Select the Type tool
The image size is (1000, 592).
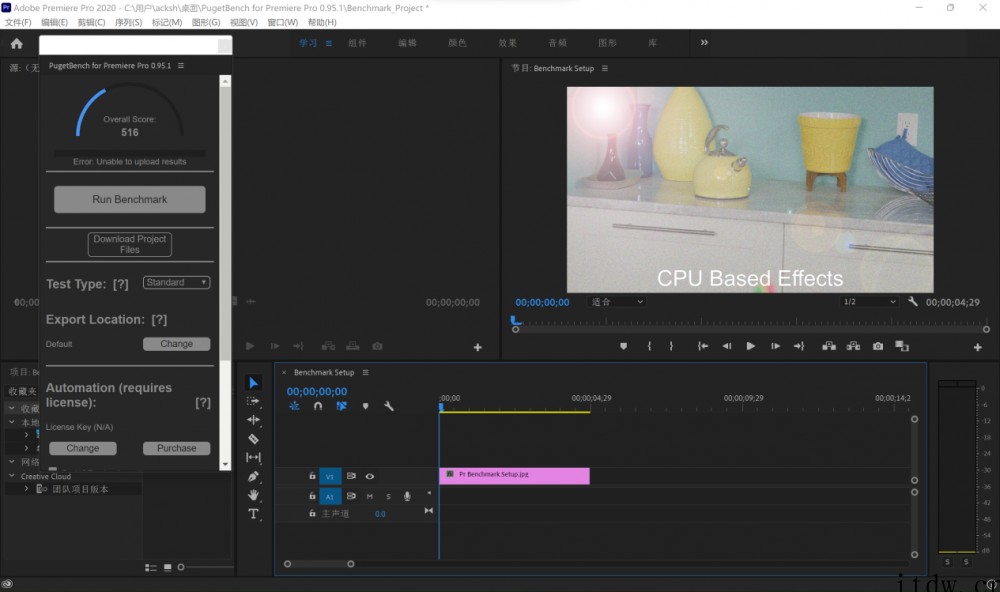pos(253,514)
